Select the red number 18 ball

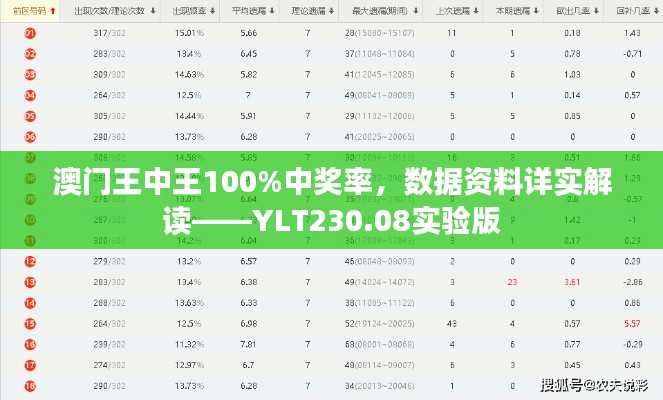point(30,386)
